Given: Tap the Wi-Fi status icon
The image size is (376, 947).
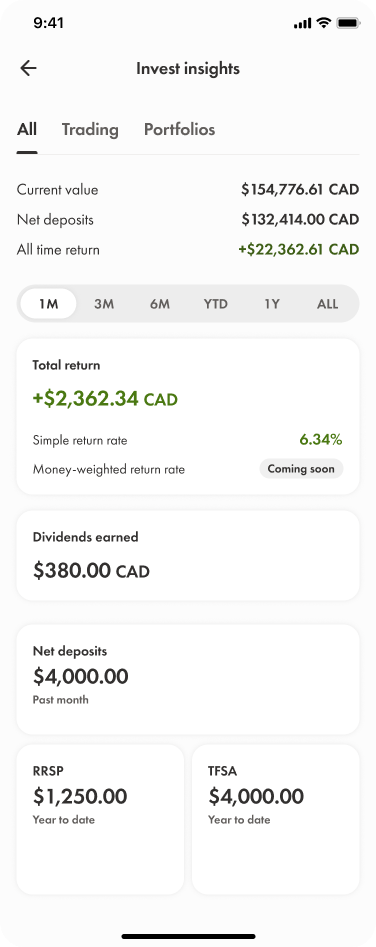Looking at the screenshot, I should coord(324,23).
